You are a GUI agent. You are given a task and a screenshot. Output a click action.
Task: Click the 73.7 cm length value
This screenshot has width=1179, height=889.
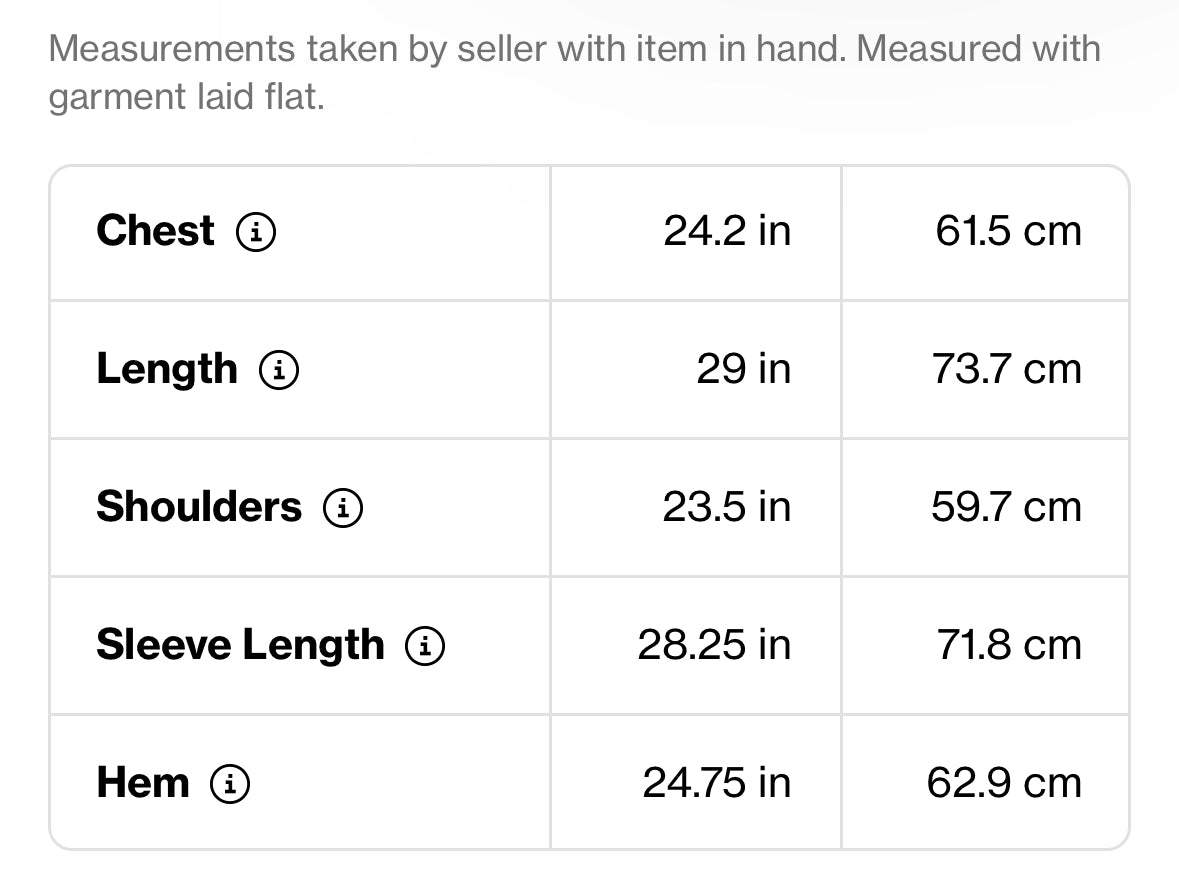tap(1007, 369)
